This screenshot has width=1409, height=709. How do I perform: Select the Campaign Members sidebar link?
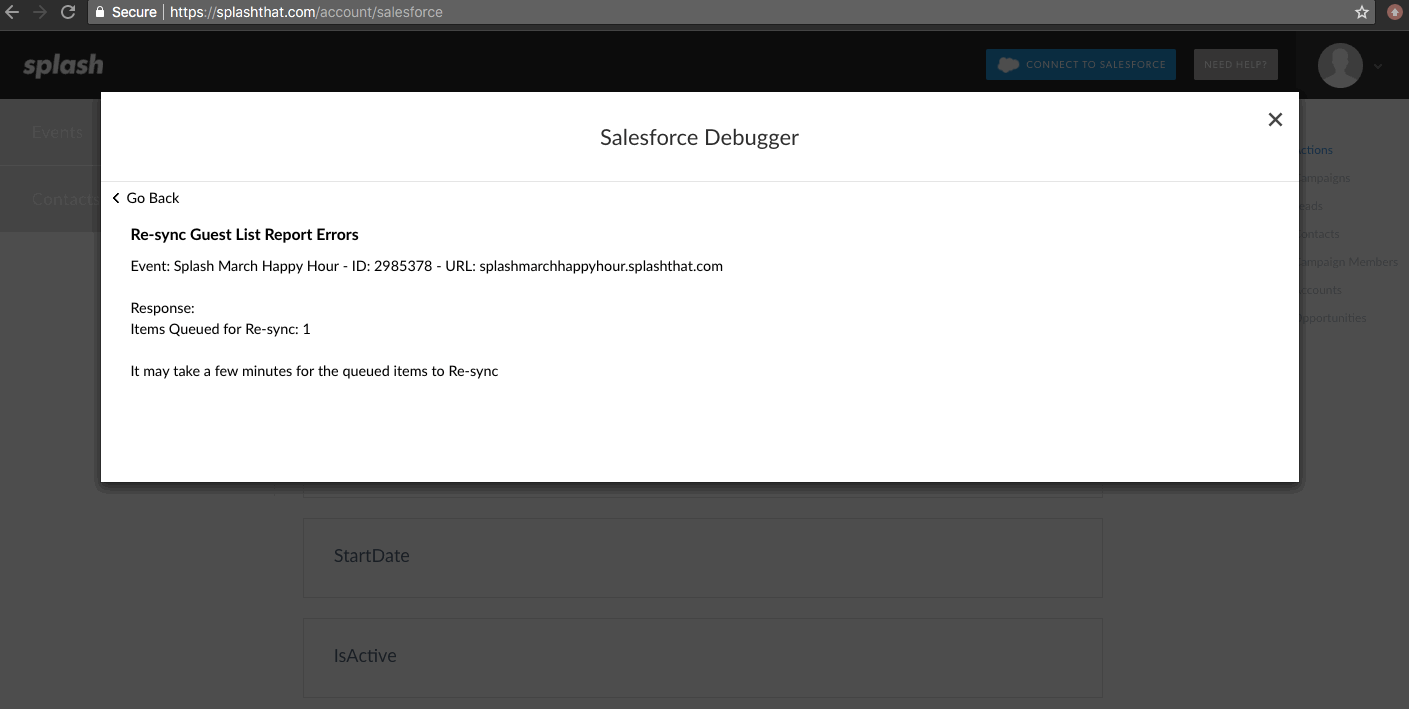pos(1349,262)
